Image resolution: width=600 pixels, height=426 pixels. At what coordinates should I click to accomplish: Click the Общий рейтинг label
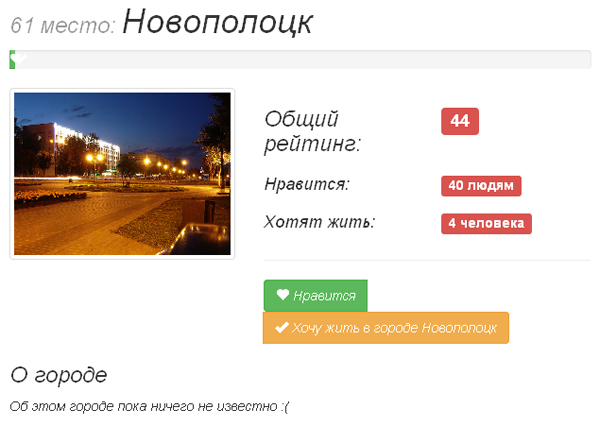[313, 131]
